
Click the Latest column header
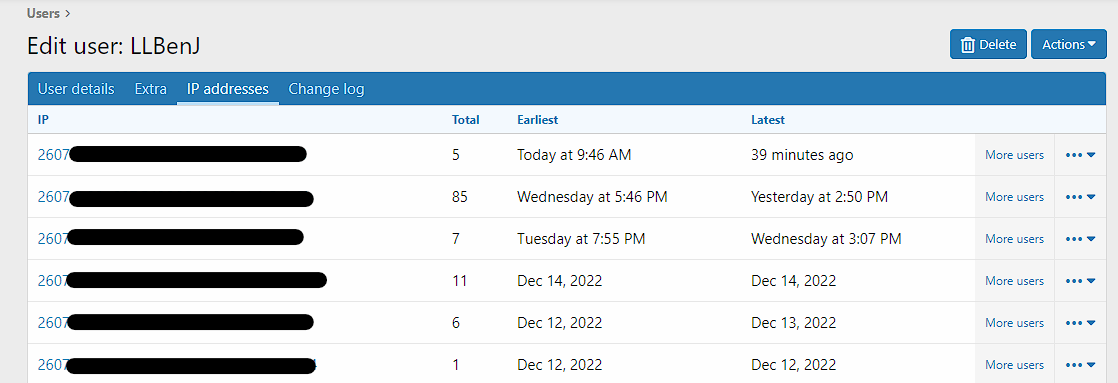coord(768,120)
